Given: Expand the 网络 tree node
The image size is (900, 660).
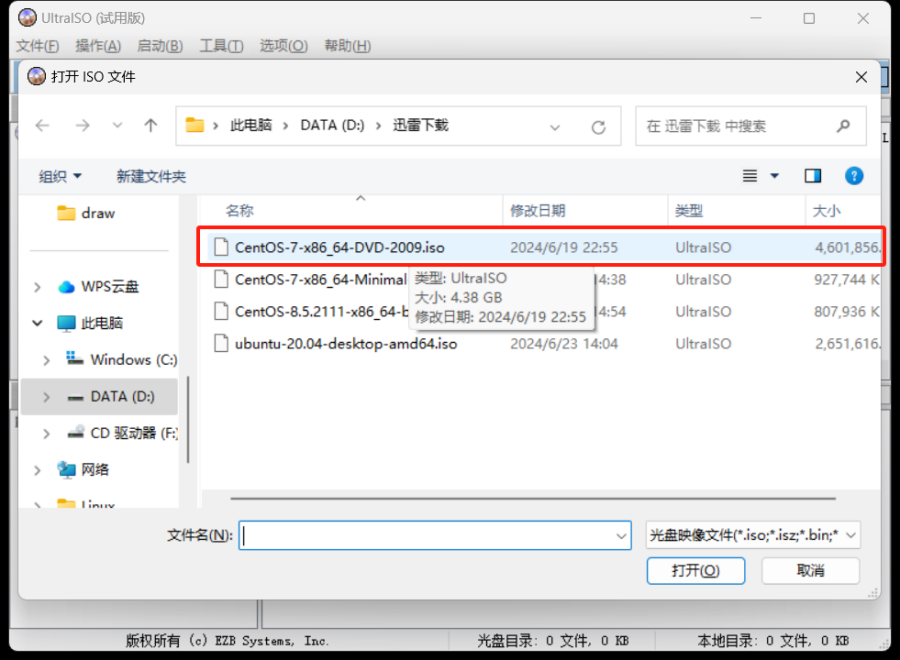Looking at the screenshot, I should [x=37, y=470].
